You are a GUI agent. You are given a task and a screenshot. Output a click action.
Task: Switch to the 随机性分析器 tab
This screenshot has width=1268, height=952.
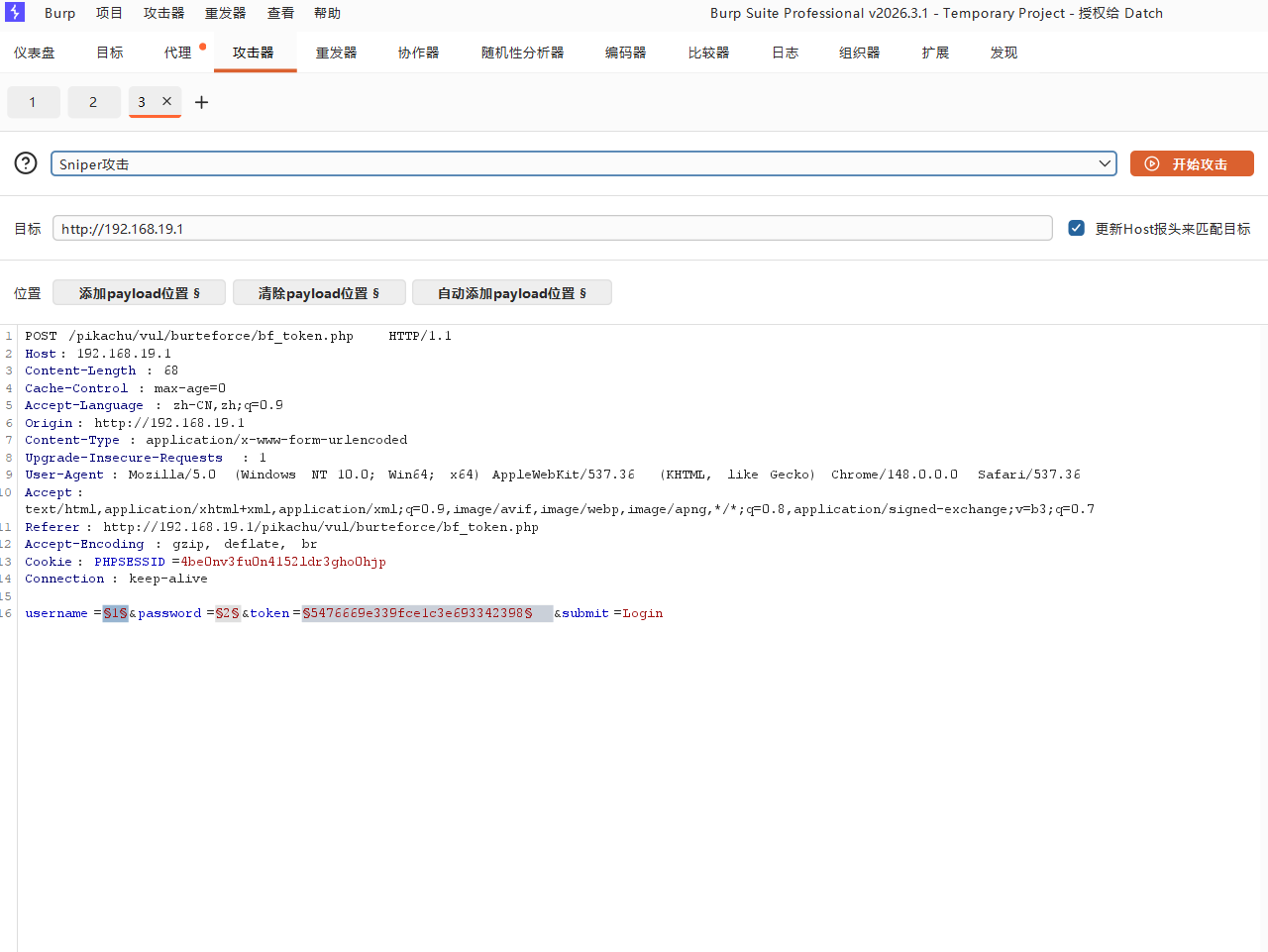[x=523, y=53]
